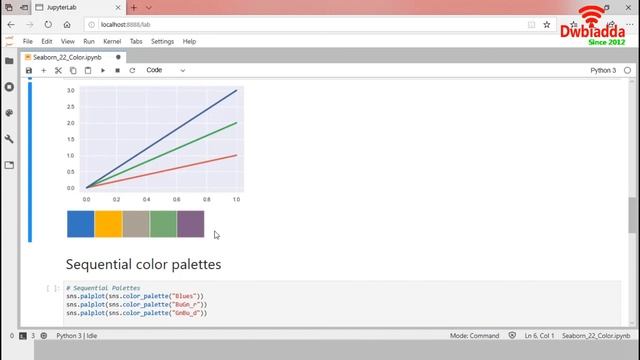Image resolution: width=640 pixels, height=360 pixels.
Task: Show Running Terminals and Kernels sidebar
Action: pos(9,87)
